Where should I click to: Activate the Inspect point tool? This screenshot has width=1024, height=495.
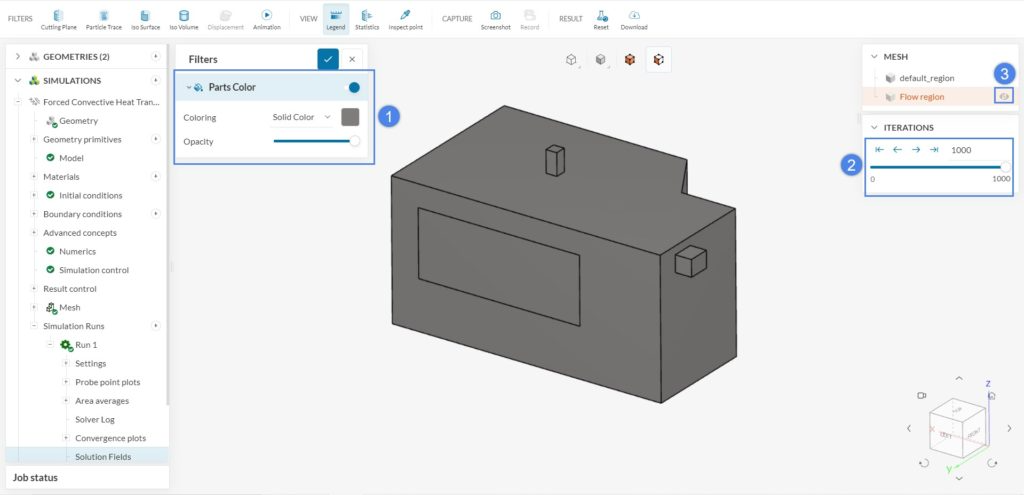405,18
